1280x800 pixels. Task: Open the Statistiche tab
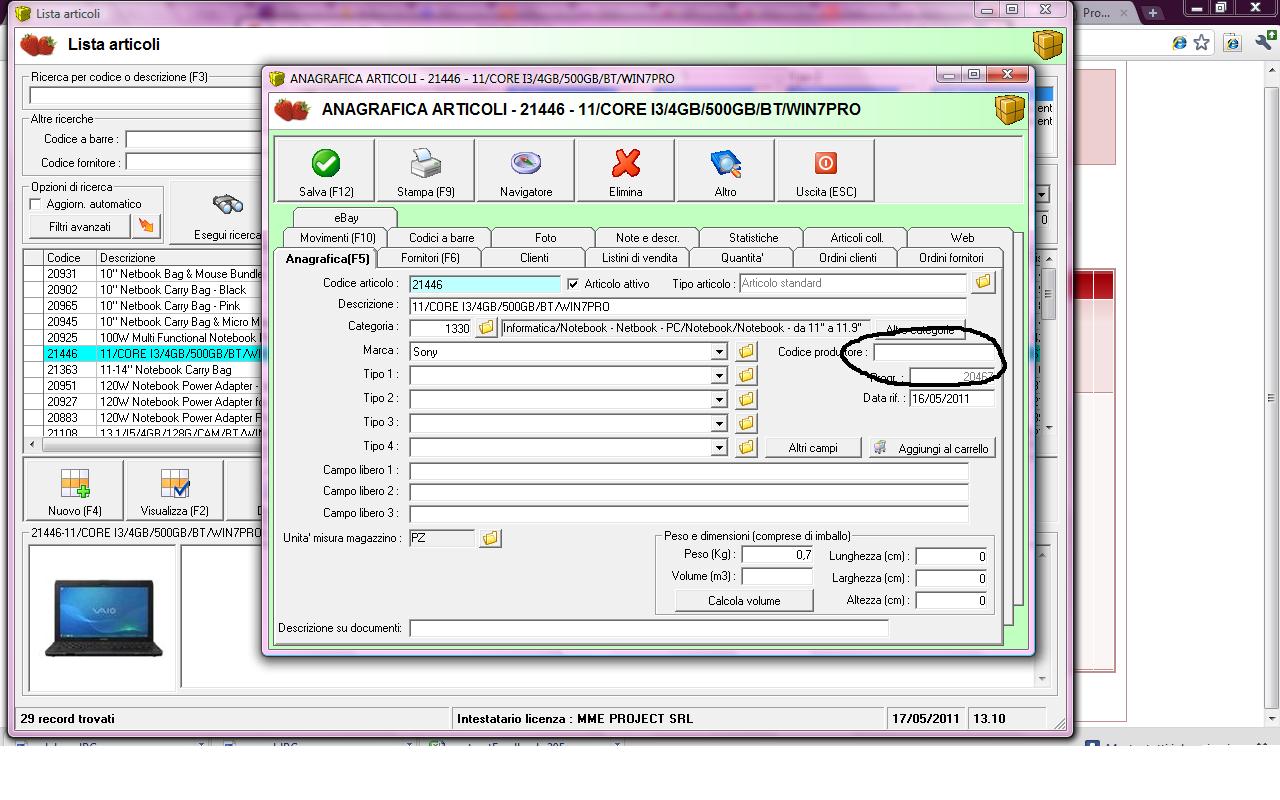click(x=753, y=238)
